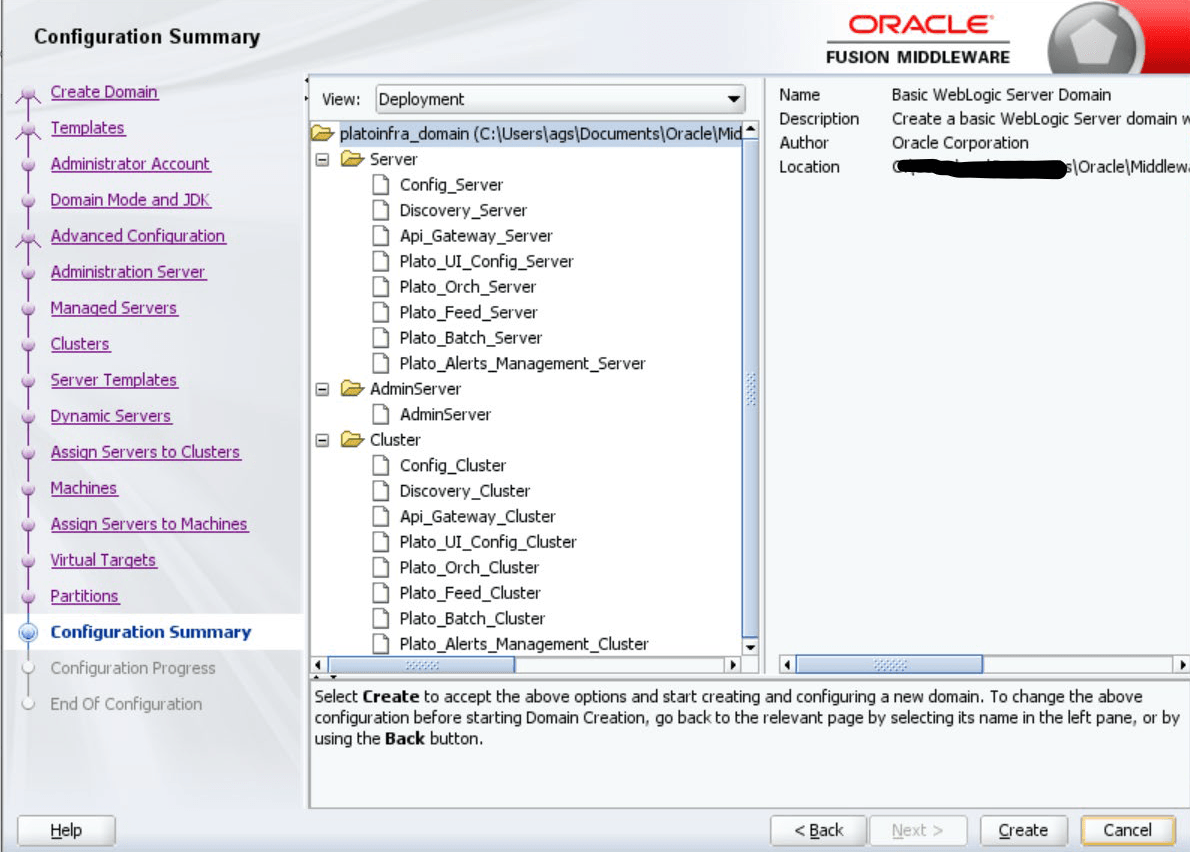Click the details pane horizontal scrollbar thumb
Viewport: 1190px width, 852px height.
point(889,665)
